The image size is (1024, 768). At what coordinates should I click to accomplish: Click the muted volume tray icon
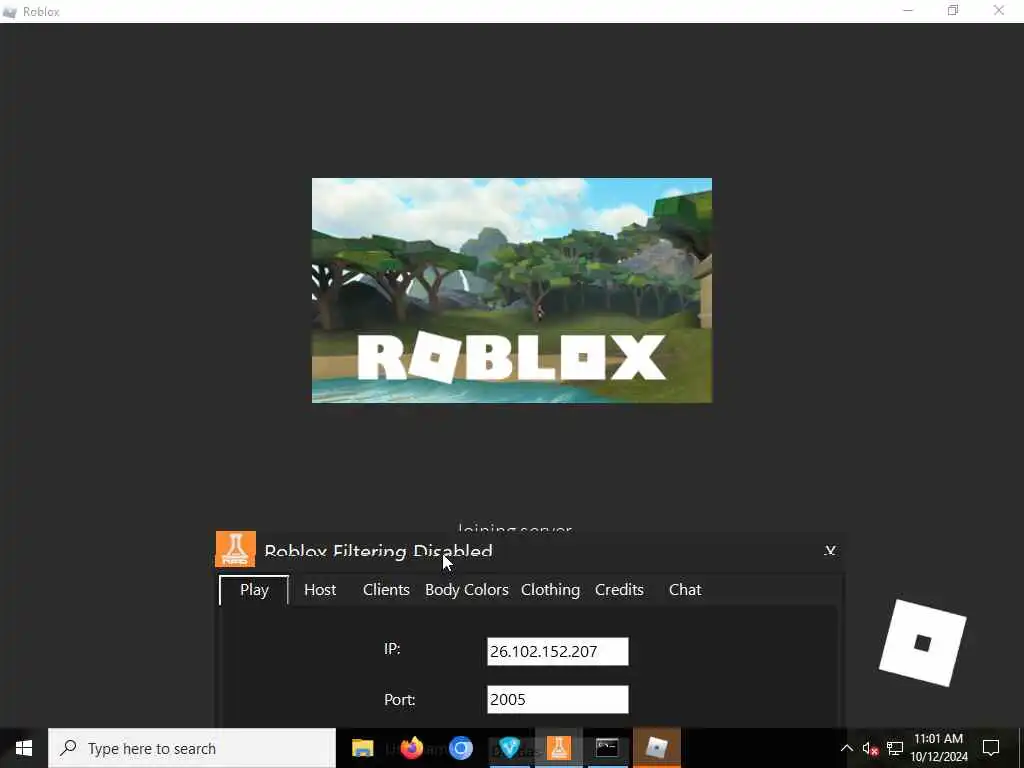click(870, 748)
